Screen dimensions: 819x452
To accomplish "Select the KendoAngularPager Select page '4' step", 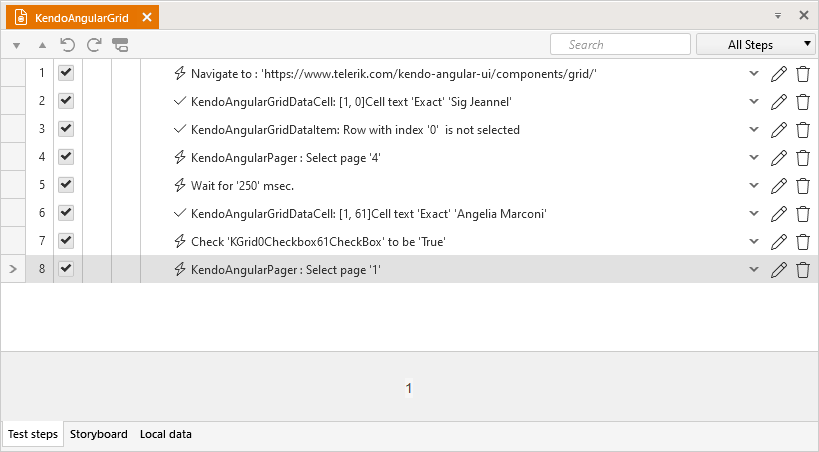I will pyautogui.click(x=286, y=158).
